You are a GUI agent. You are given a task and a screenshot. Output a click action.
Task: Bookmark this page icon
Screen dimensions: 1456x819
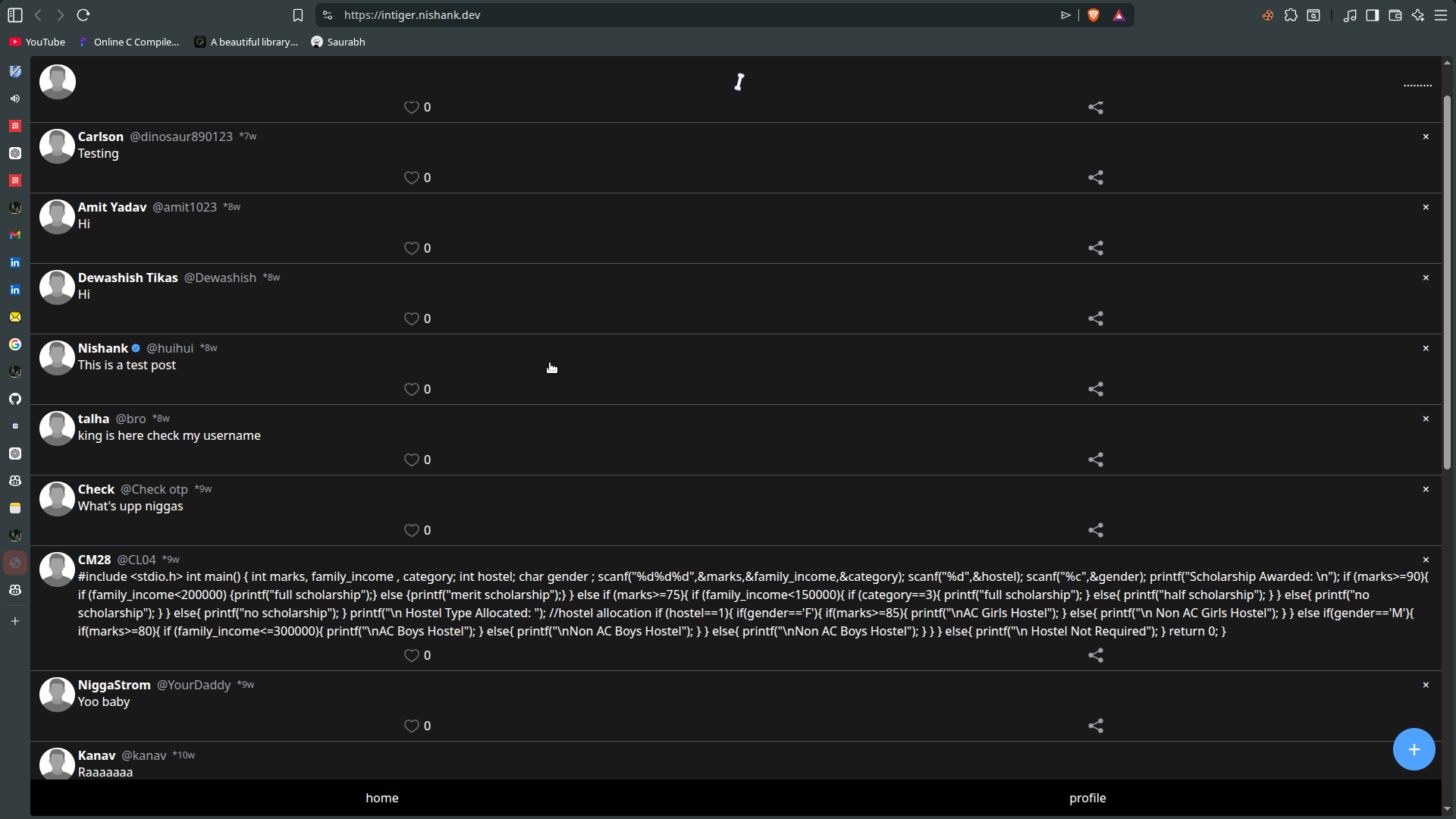pos(298,15)
